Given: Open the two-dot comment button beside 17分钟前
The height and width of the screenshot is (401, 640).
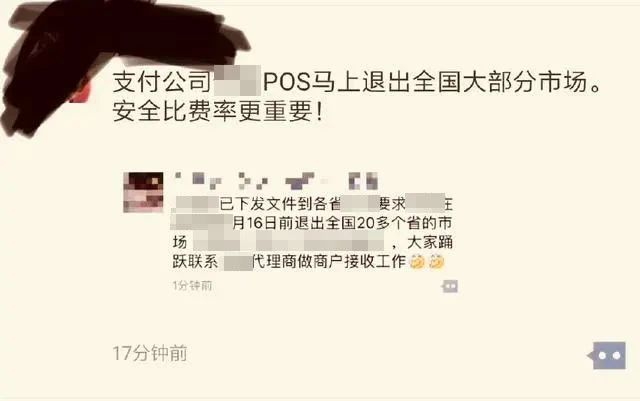Looking at the screenshot, I should [607, 355].
